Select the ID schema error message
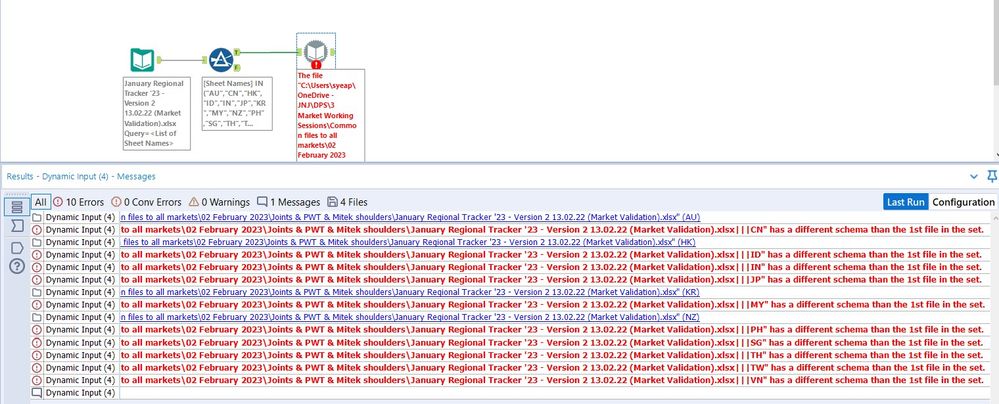This screenshot has width=999, height=404. click(x=552, y=254)
